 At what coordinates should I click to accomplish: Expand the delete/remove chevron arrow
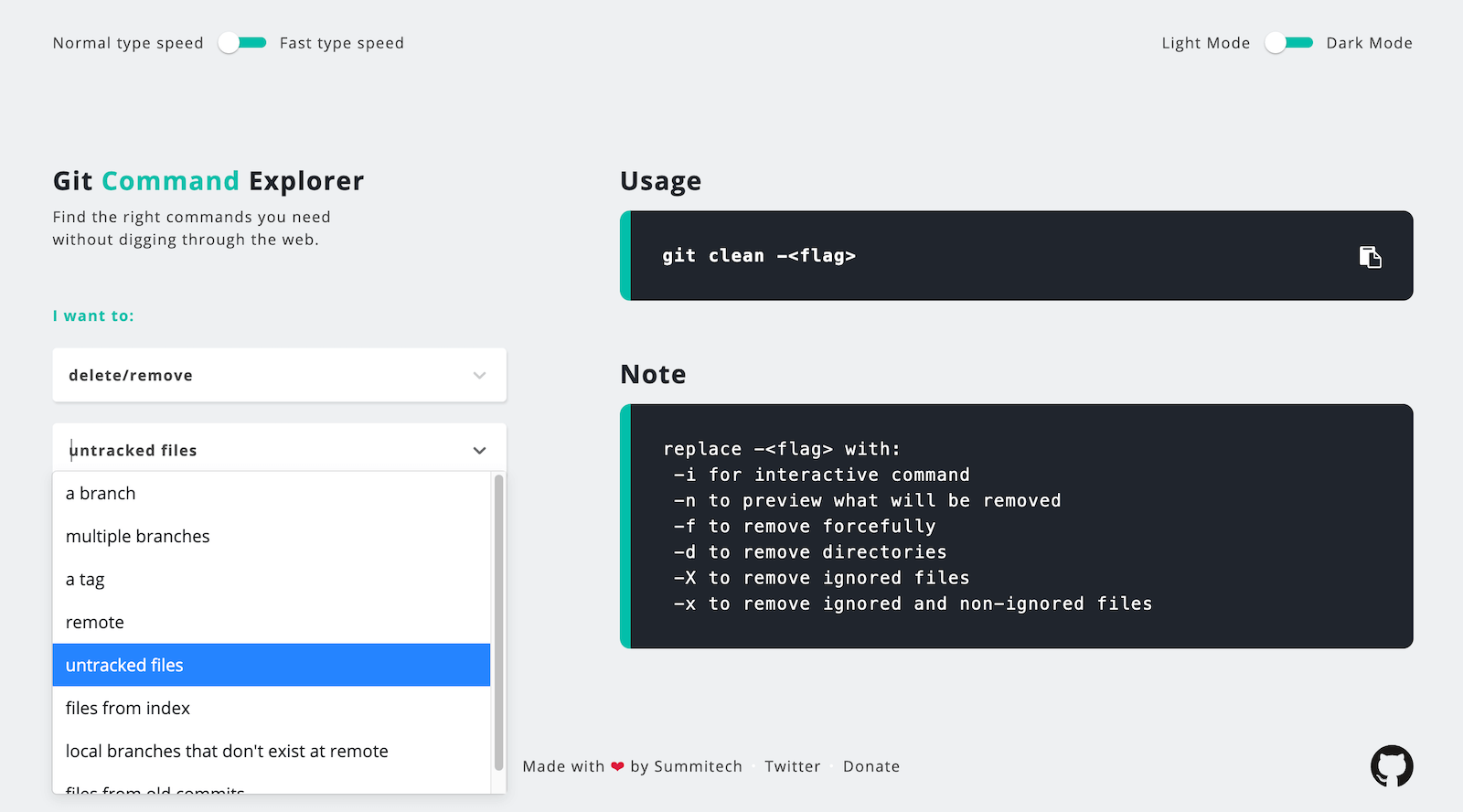(x=479, y=376)
